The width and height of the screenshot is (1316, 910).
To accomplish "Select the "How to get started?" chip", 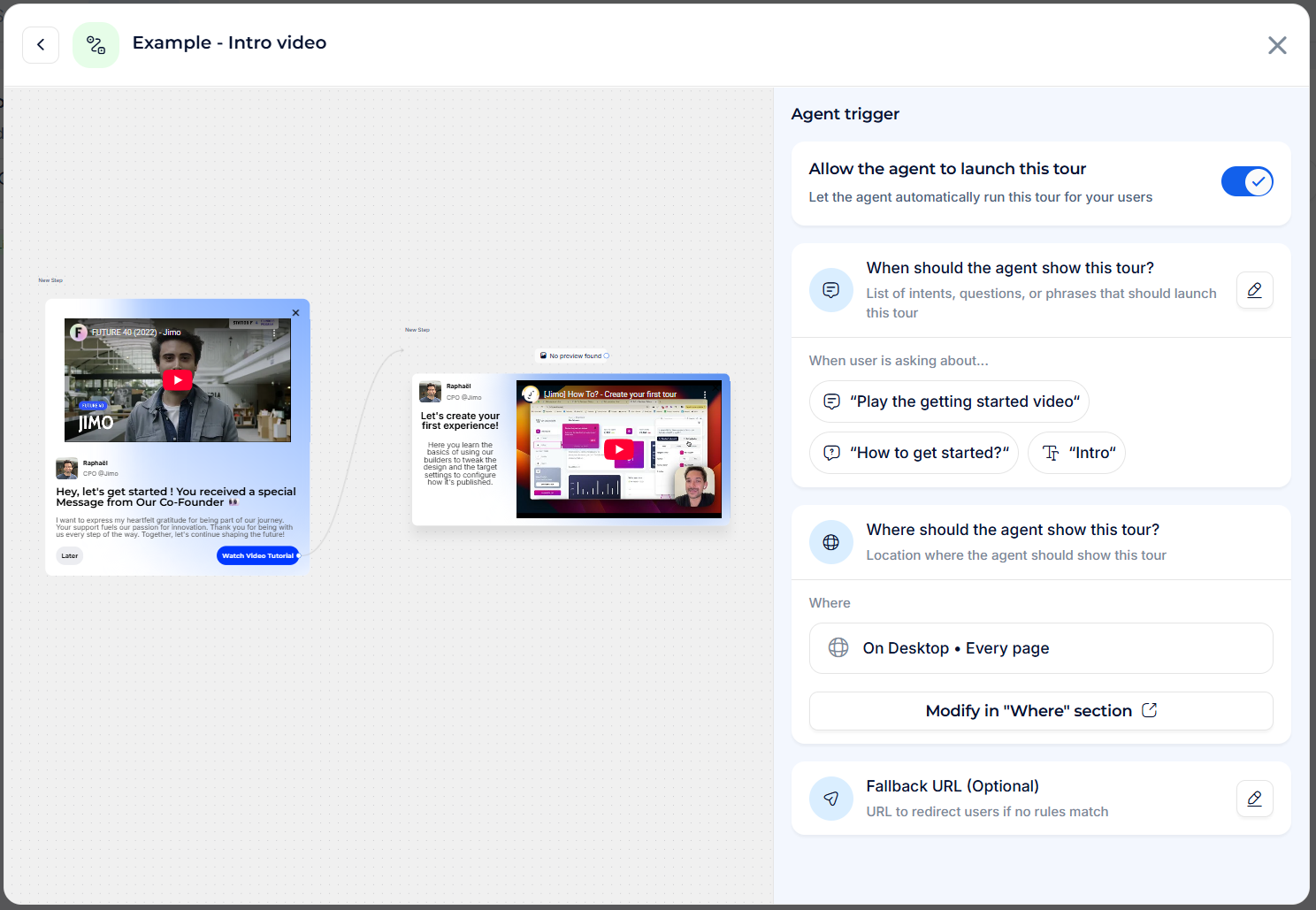I will click(914, 453).
